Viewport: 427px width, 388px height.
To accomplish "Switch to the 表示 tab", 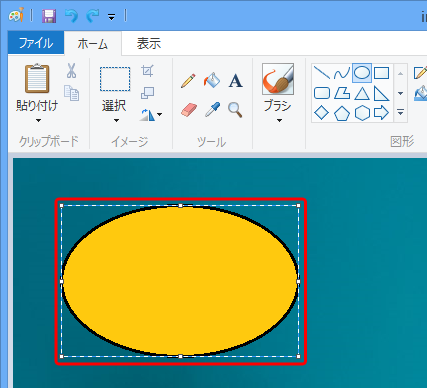I will coord(149,43).
